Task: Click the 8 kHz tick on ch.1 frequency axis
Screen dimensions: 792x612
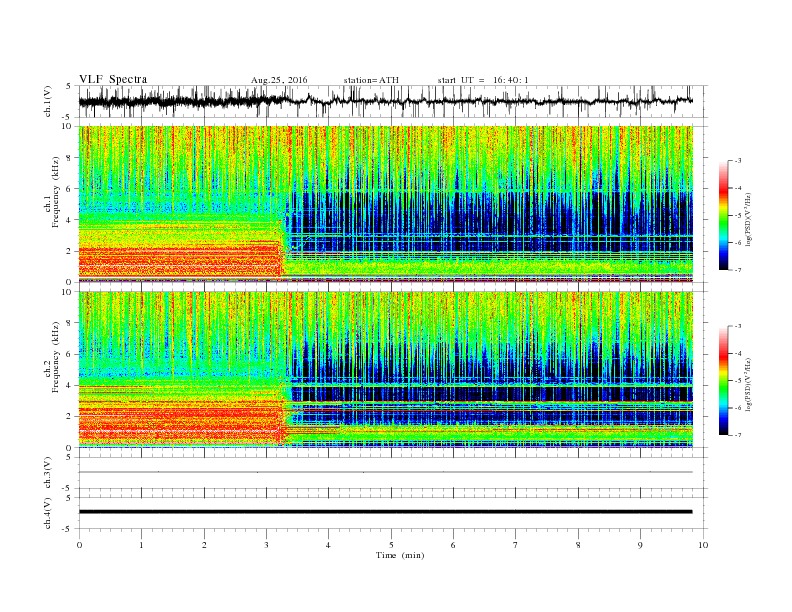Action: point(70,158)
